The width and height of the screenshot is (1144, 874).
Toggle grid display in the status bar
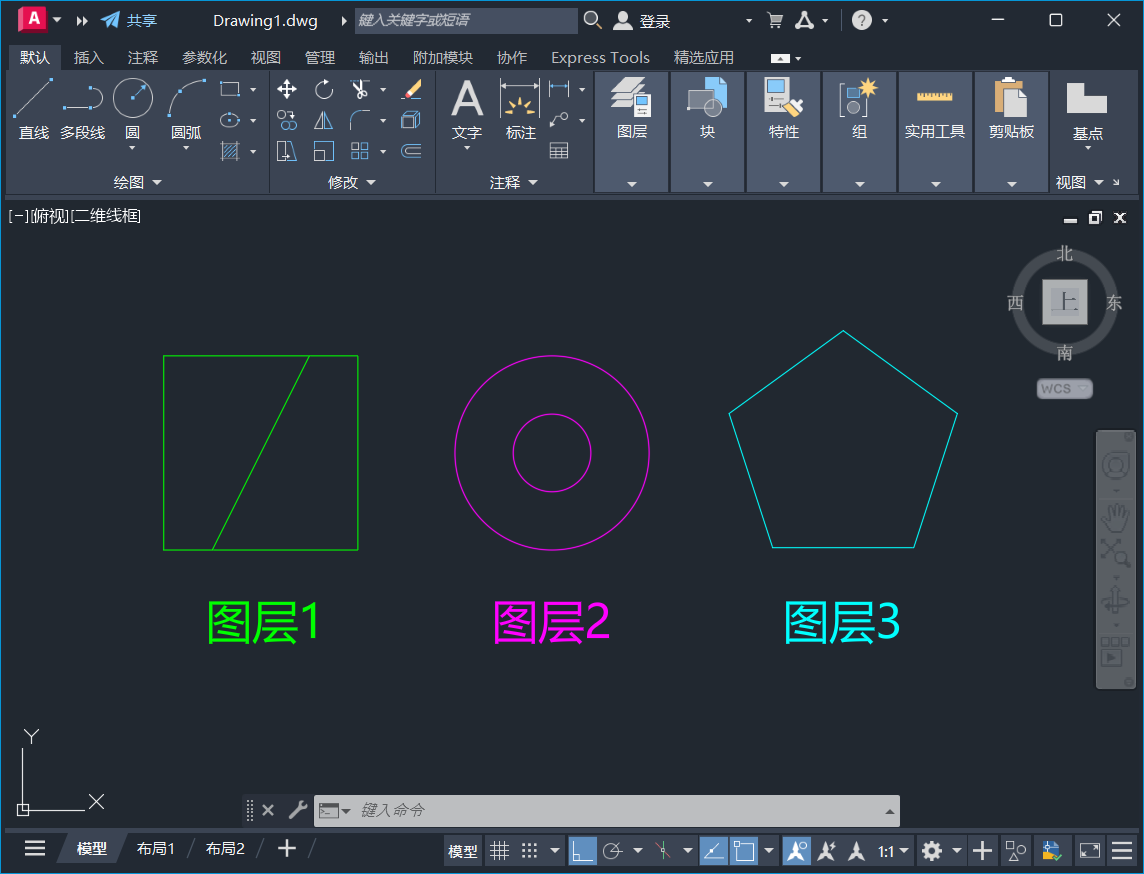click(x=499, y=850)
